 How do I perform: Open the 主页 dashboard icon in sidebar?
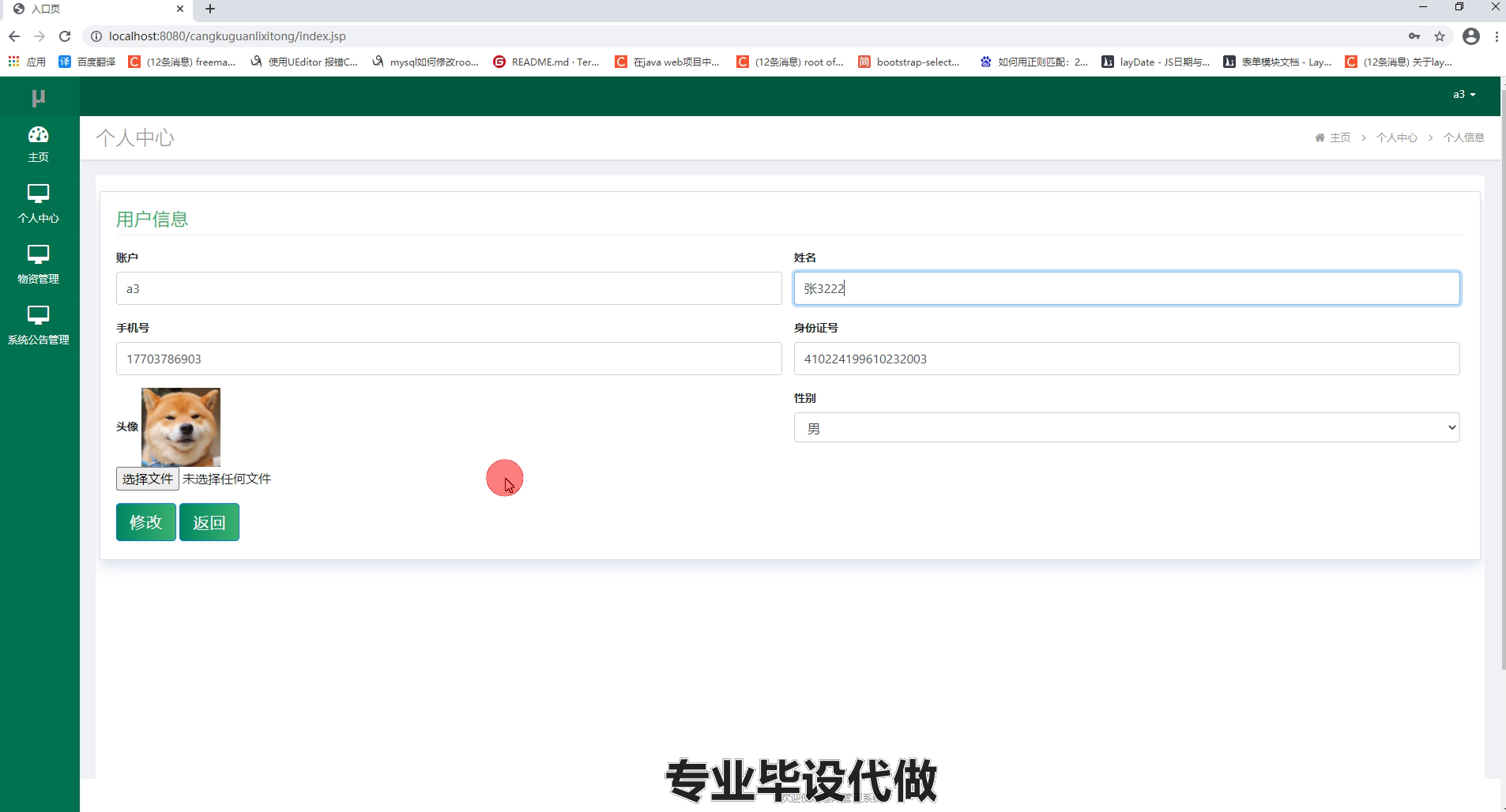(38, 135)
